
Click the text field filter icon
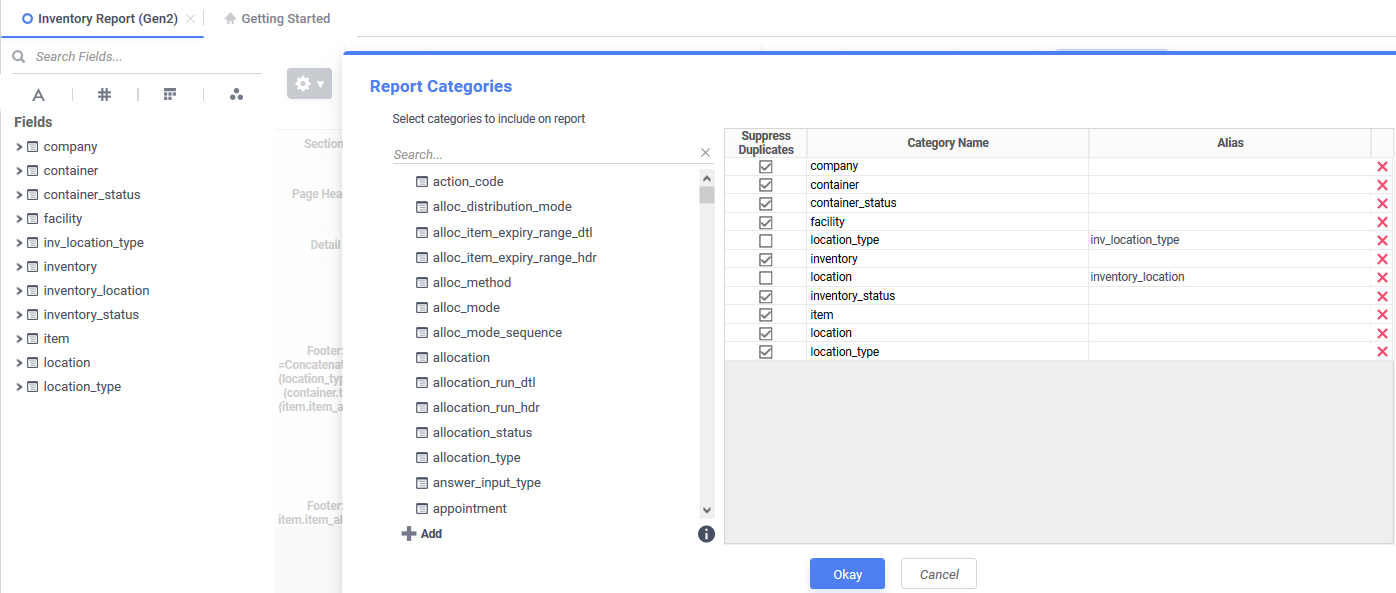tap(38, 95)
